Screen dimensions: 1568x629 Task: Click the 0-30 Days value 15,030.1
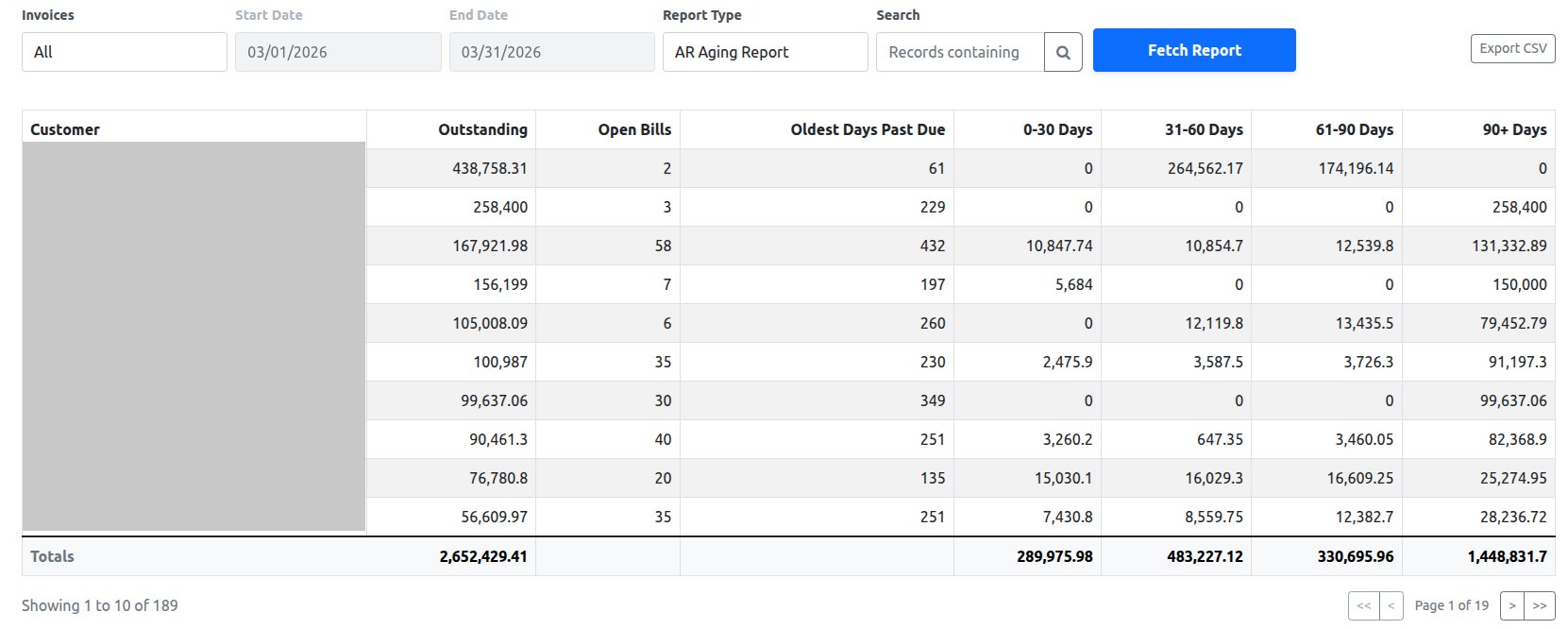pos(1063,478)
